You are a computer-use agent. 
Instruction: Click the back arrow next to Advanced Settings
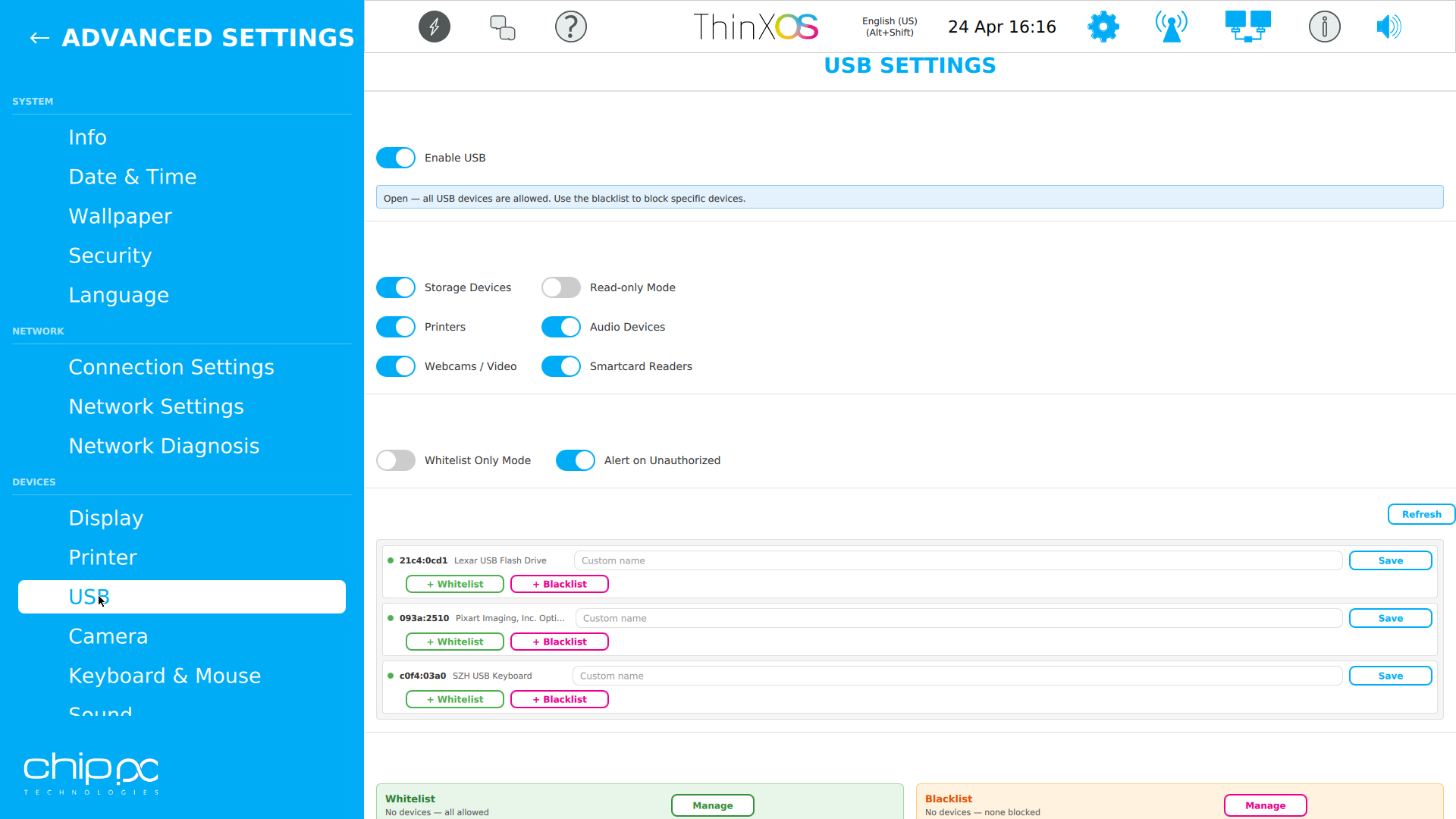point(39,38)
